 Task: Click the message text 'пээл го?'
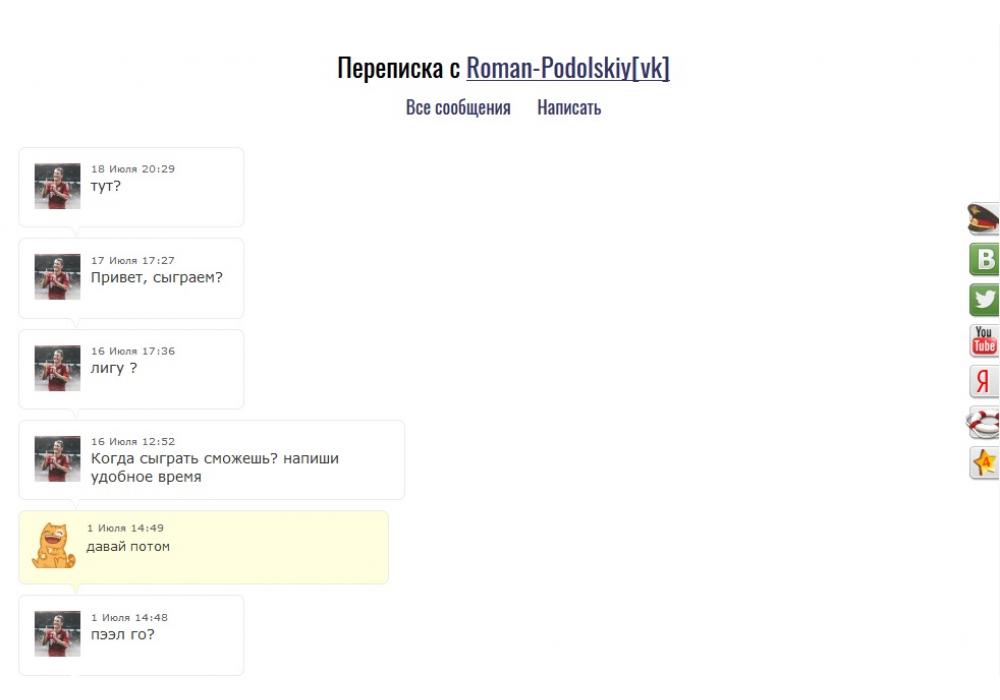pos(122,634)
